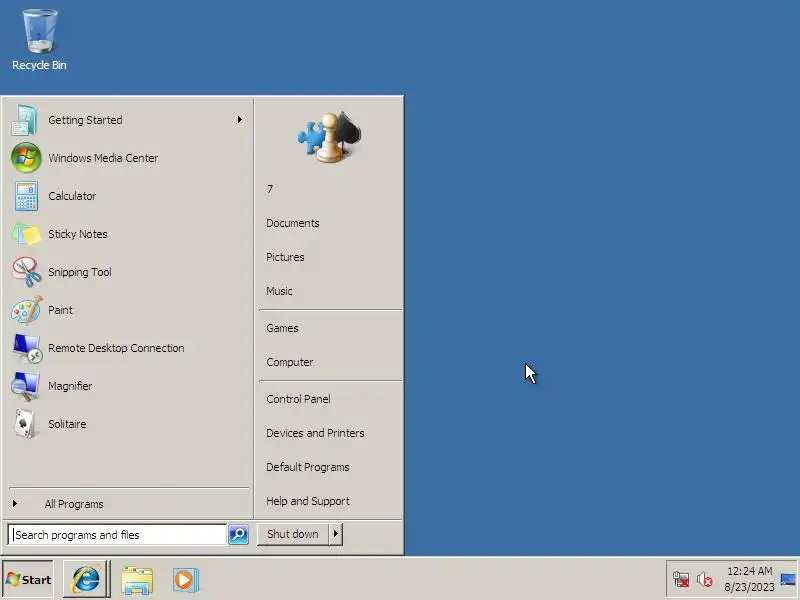
Task: Click the date 8/23/2023 in tray
Action: (749, 587)
